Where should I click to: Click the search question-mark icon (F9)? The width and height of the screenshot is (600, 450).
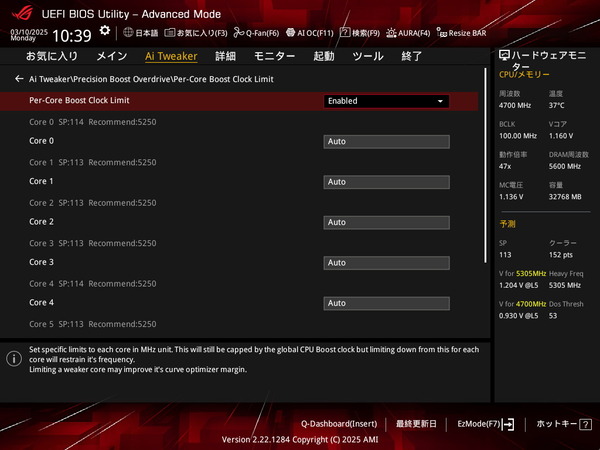tap(345, 33)
